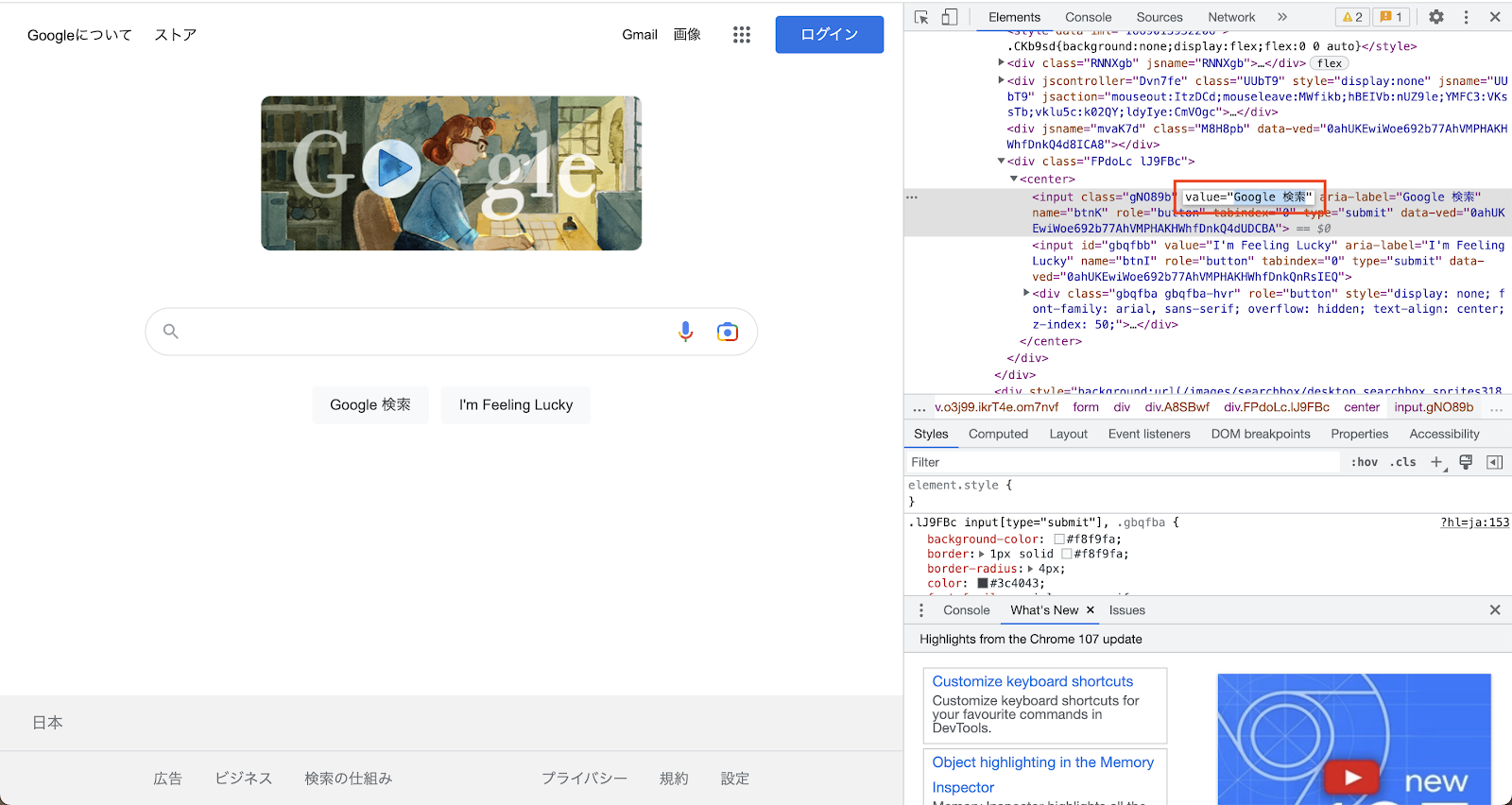
Task: Expand the div class RNNXgb node
Action: click(1002, 62)
